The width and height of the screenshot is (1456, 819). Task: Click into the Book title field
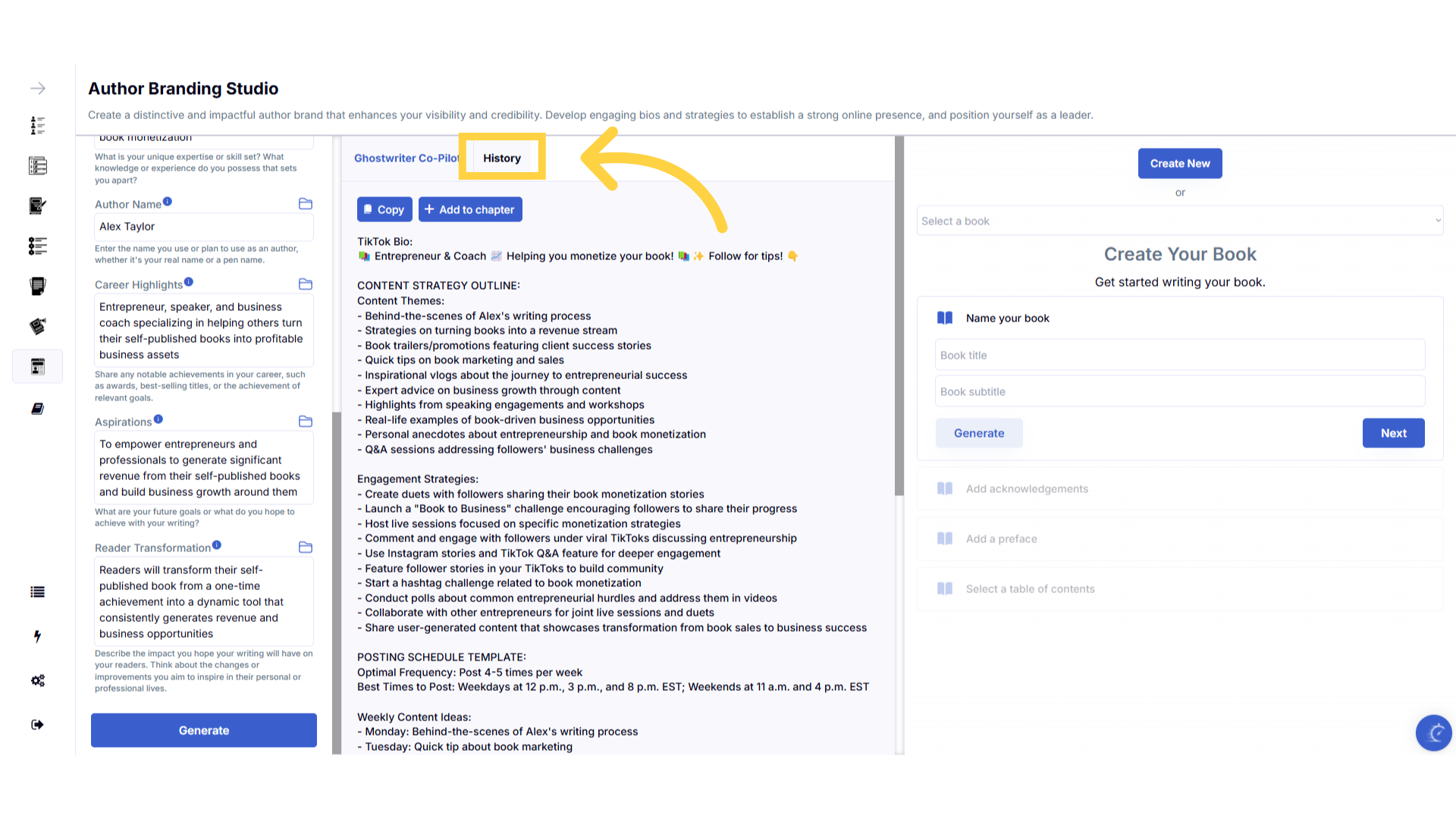pos(1179,356)
